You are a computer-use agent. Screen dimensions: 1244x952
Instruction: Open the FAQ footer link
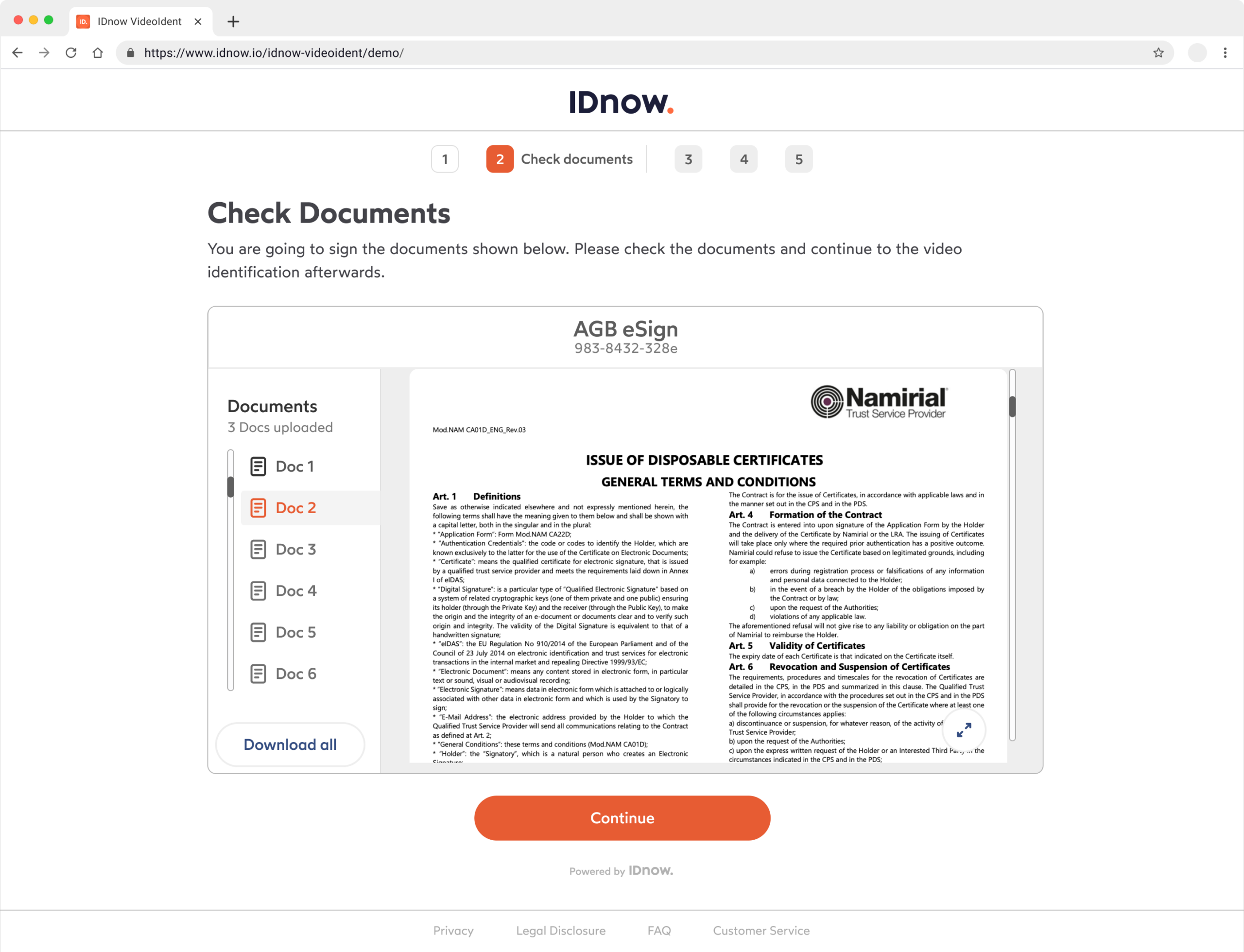click(x=659, y=931)
